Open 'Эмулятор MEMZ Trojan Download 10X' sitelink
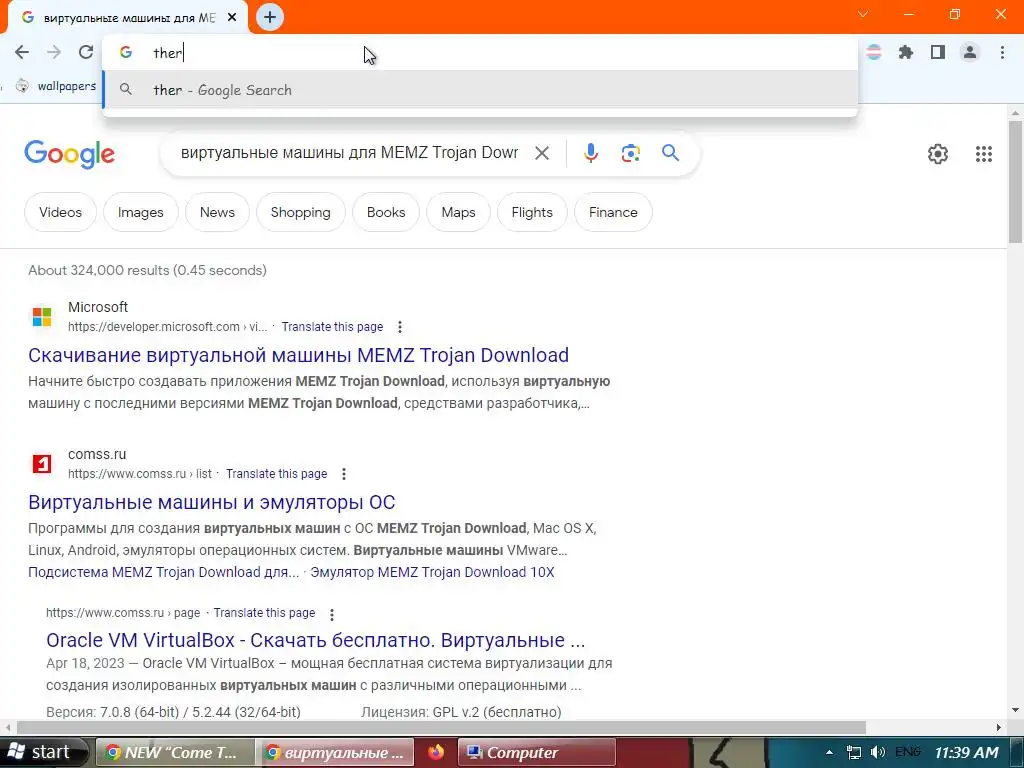 point(432,572)
